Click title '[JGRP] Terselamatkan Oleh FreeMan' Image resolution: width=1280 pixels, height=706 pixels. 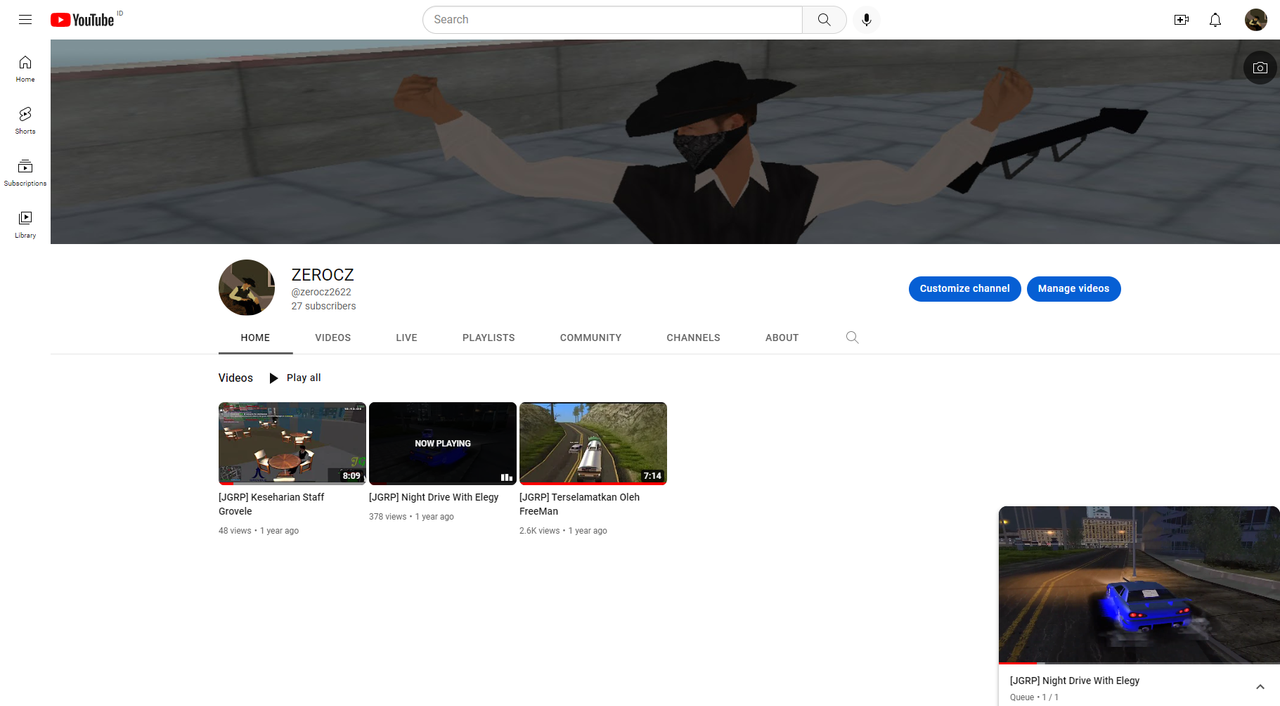click(579, 504)
